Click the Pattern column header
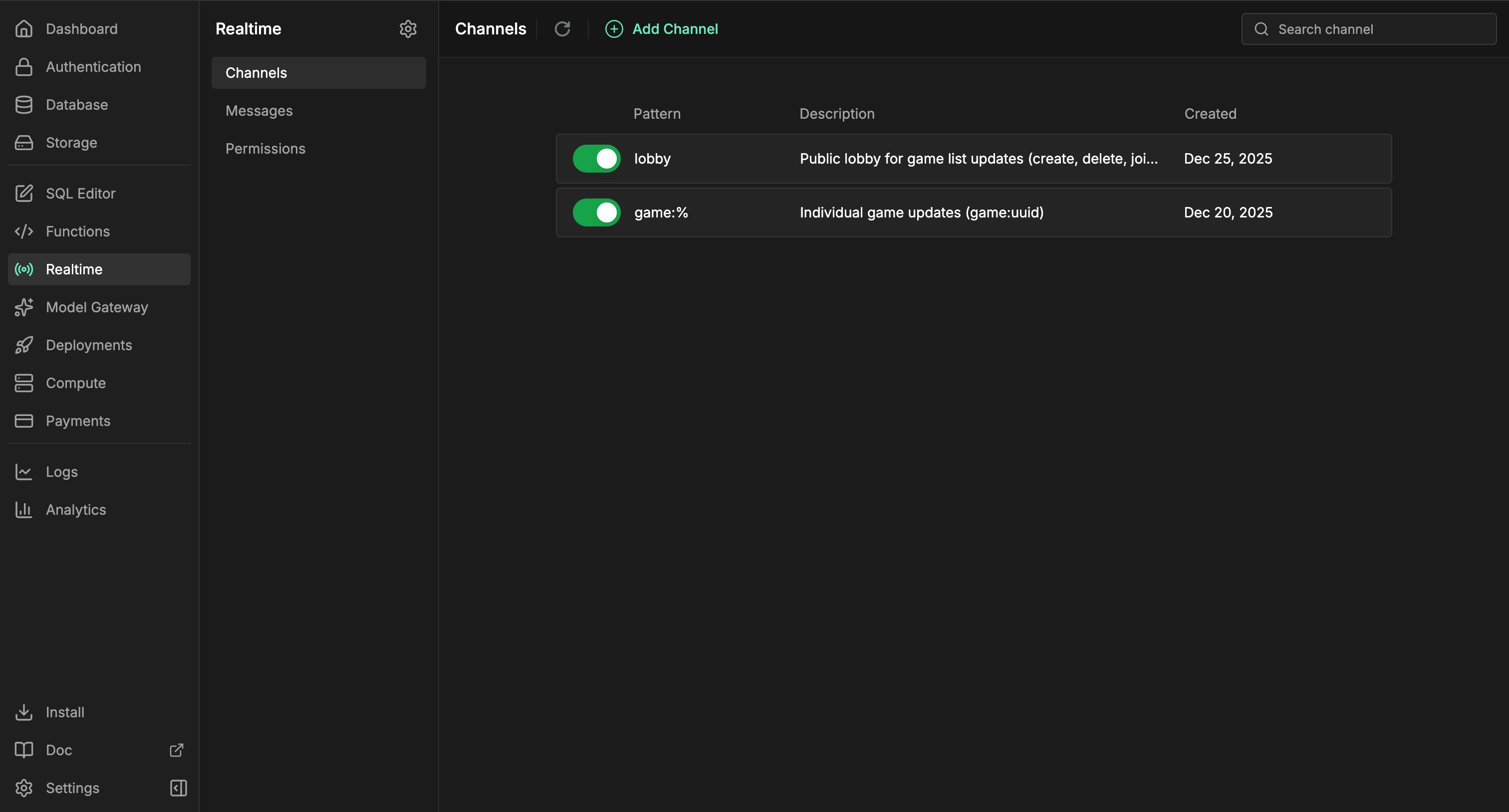 pos(657,114)
